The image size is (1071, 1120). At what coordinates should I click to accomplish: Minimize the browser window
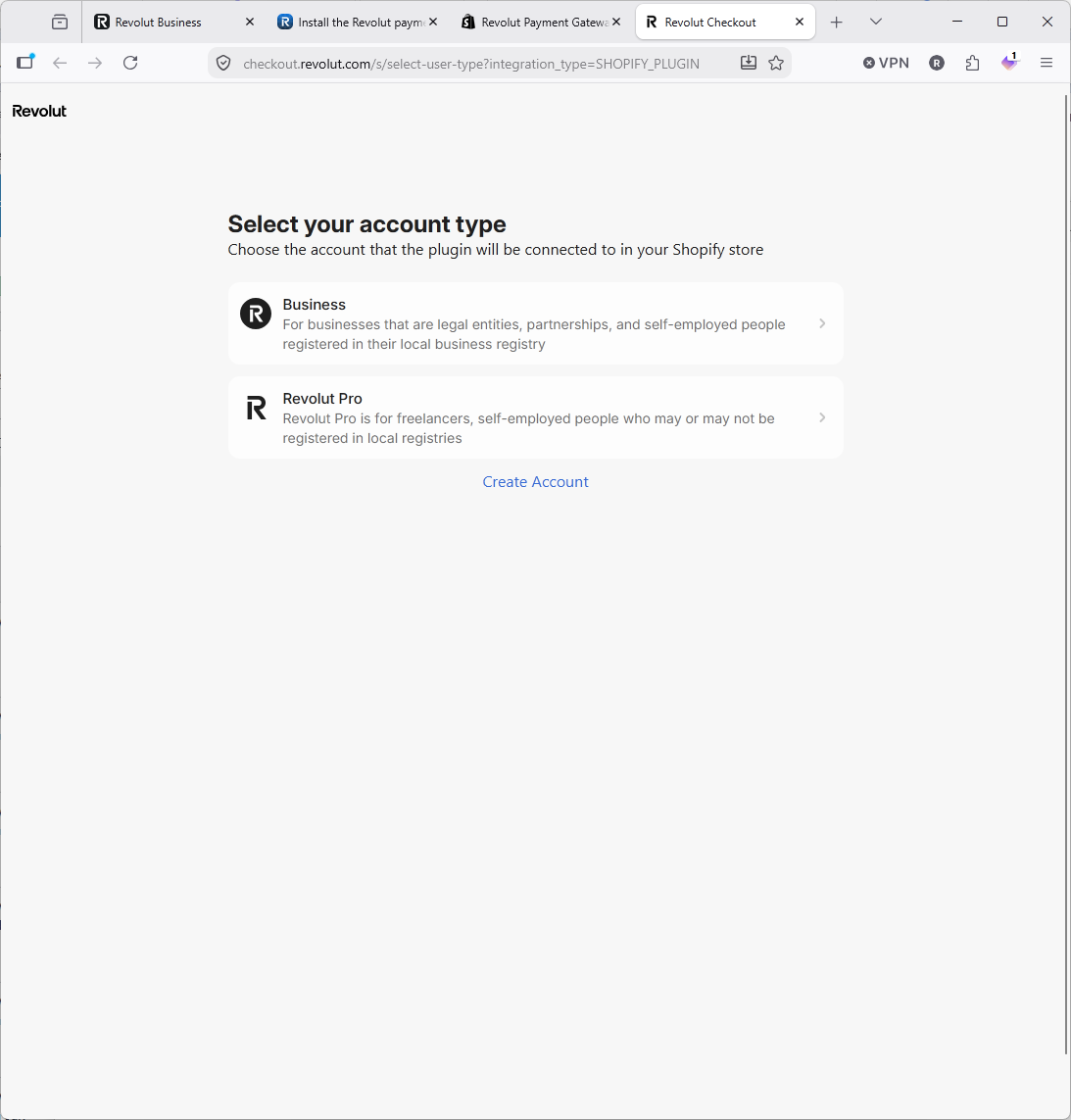pos(957,23)
